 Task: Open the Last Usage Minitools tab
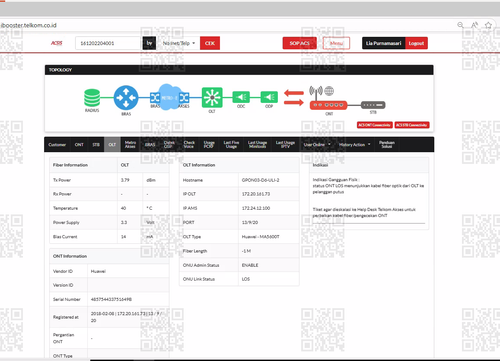[257, 144]
